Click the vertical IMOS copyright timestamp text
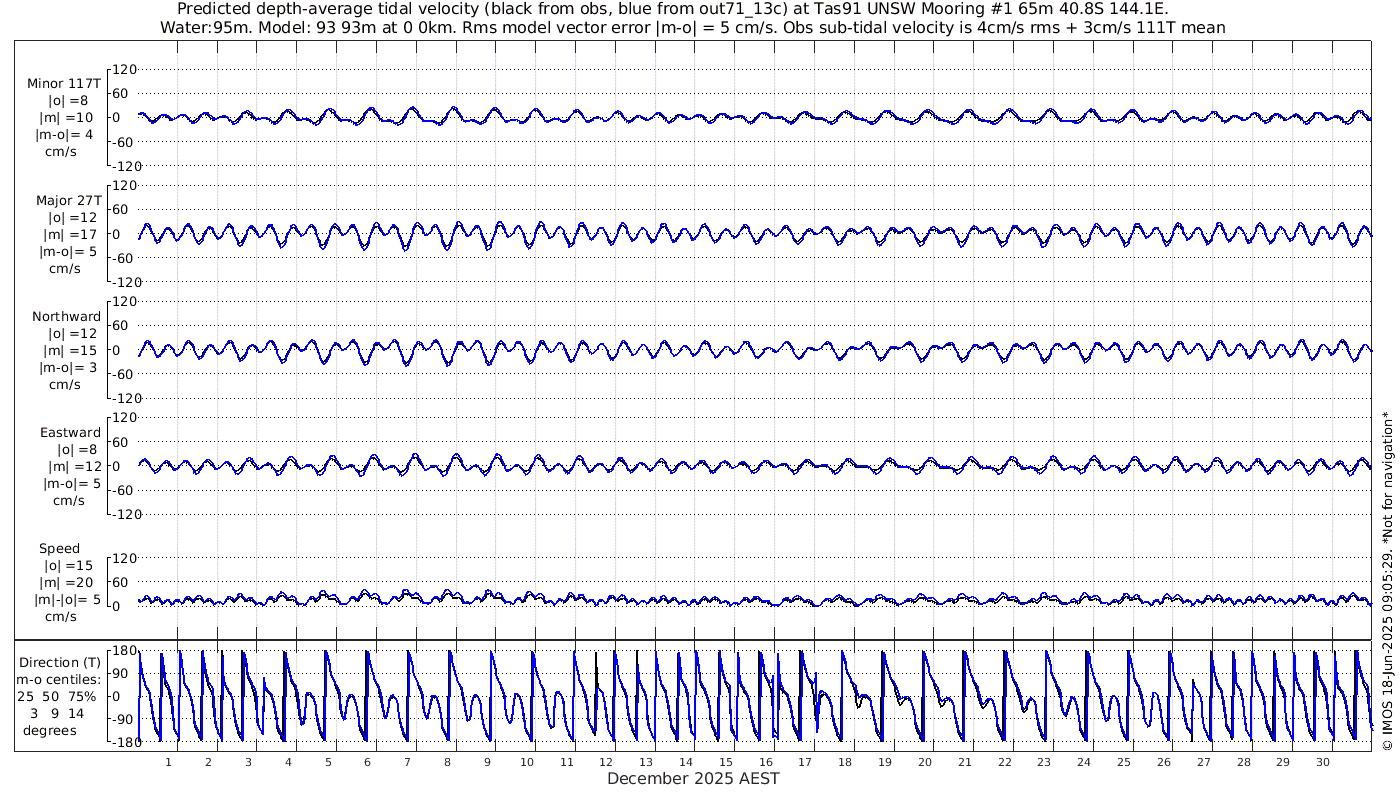 [x=1386, y=580]
